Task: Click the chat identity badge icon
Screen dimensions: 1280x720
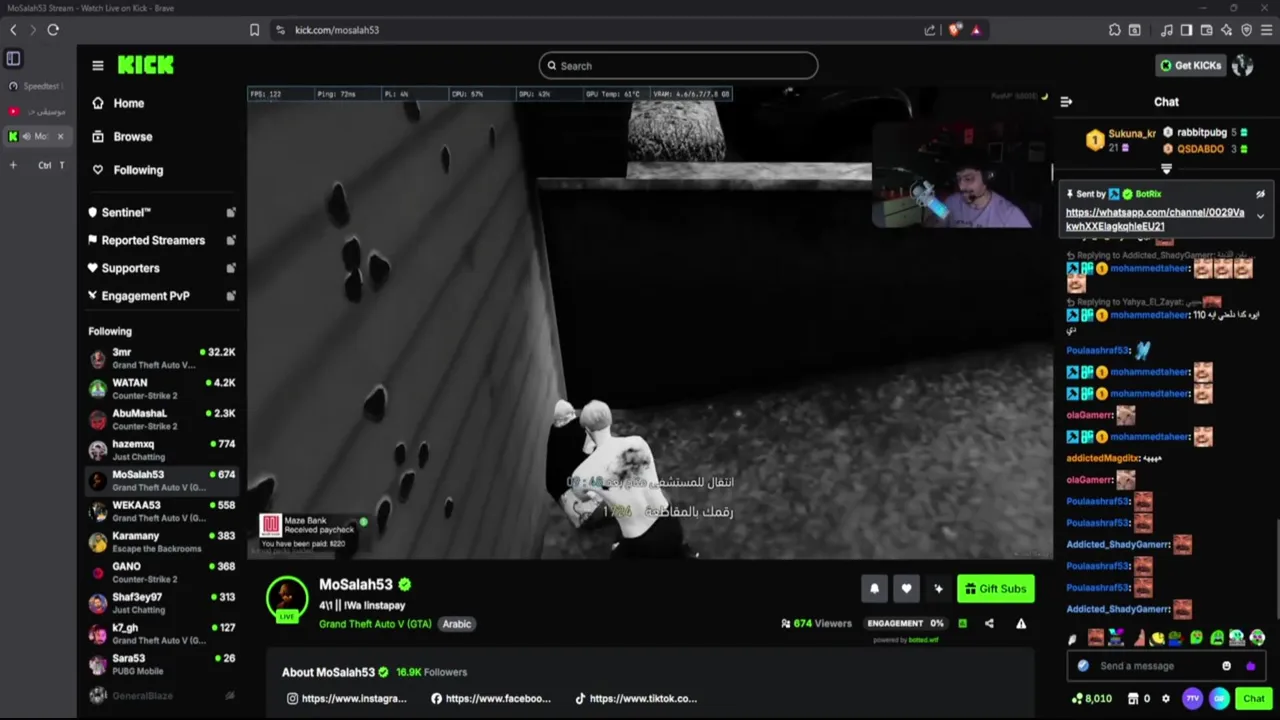Action: (x=1083, y=666)
